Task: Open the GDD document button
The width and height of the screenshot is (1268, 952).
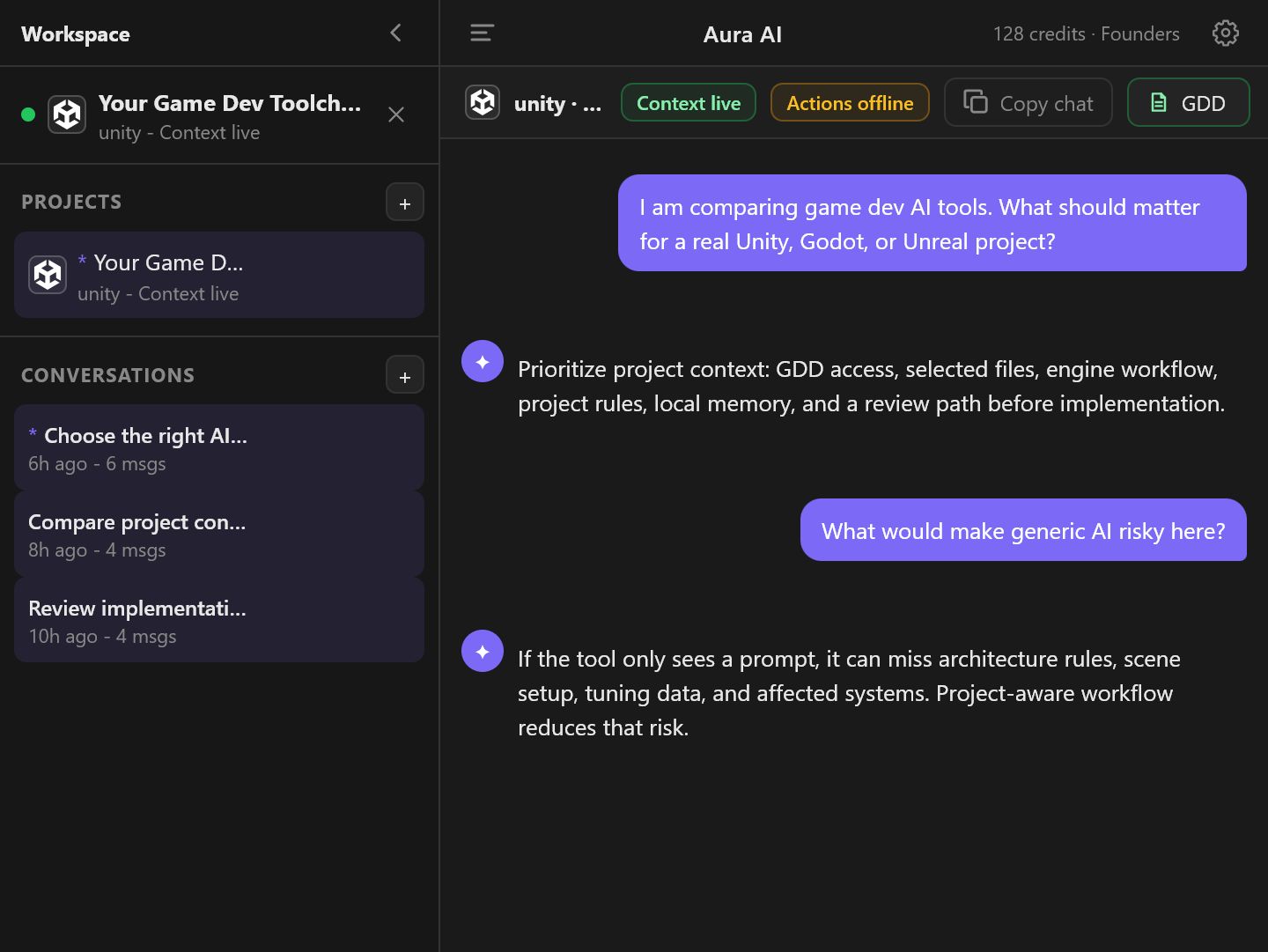Action: point(1189,102)
